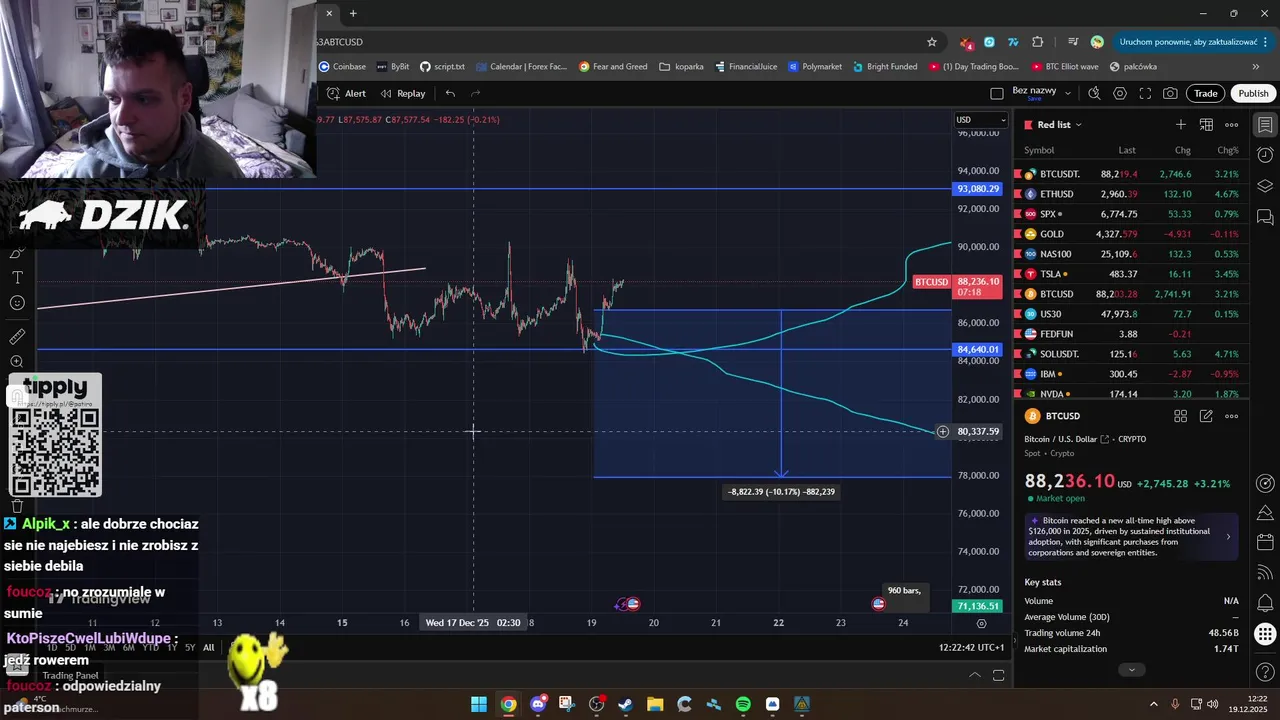Open help question mark in right sidebar
The image size is (1280, 720).
click(1265, 674)
